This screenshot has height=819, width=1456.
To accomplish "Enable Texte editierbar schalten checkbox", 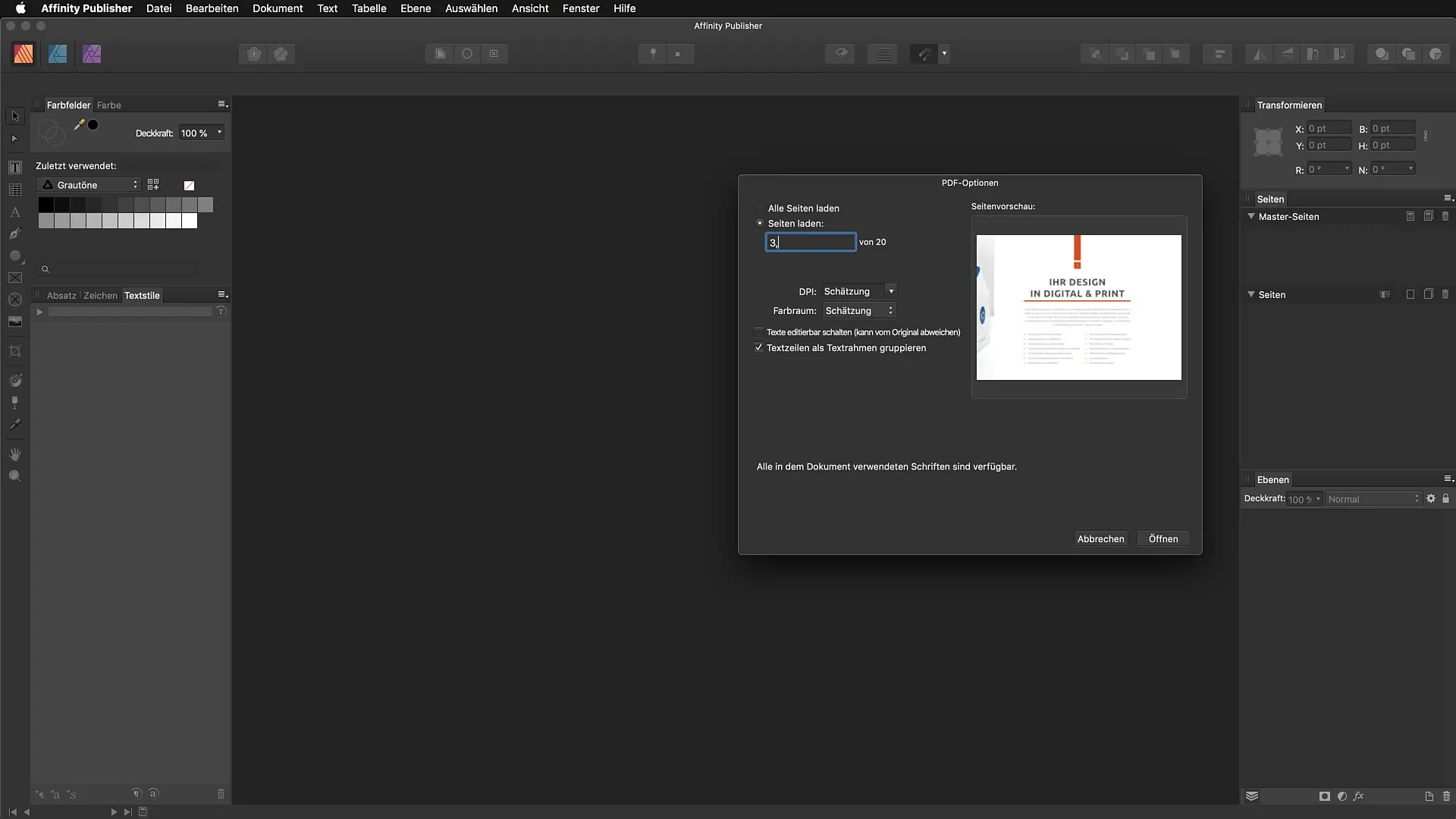I will [758, 332].
